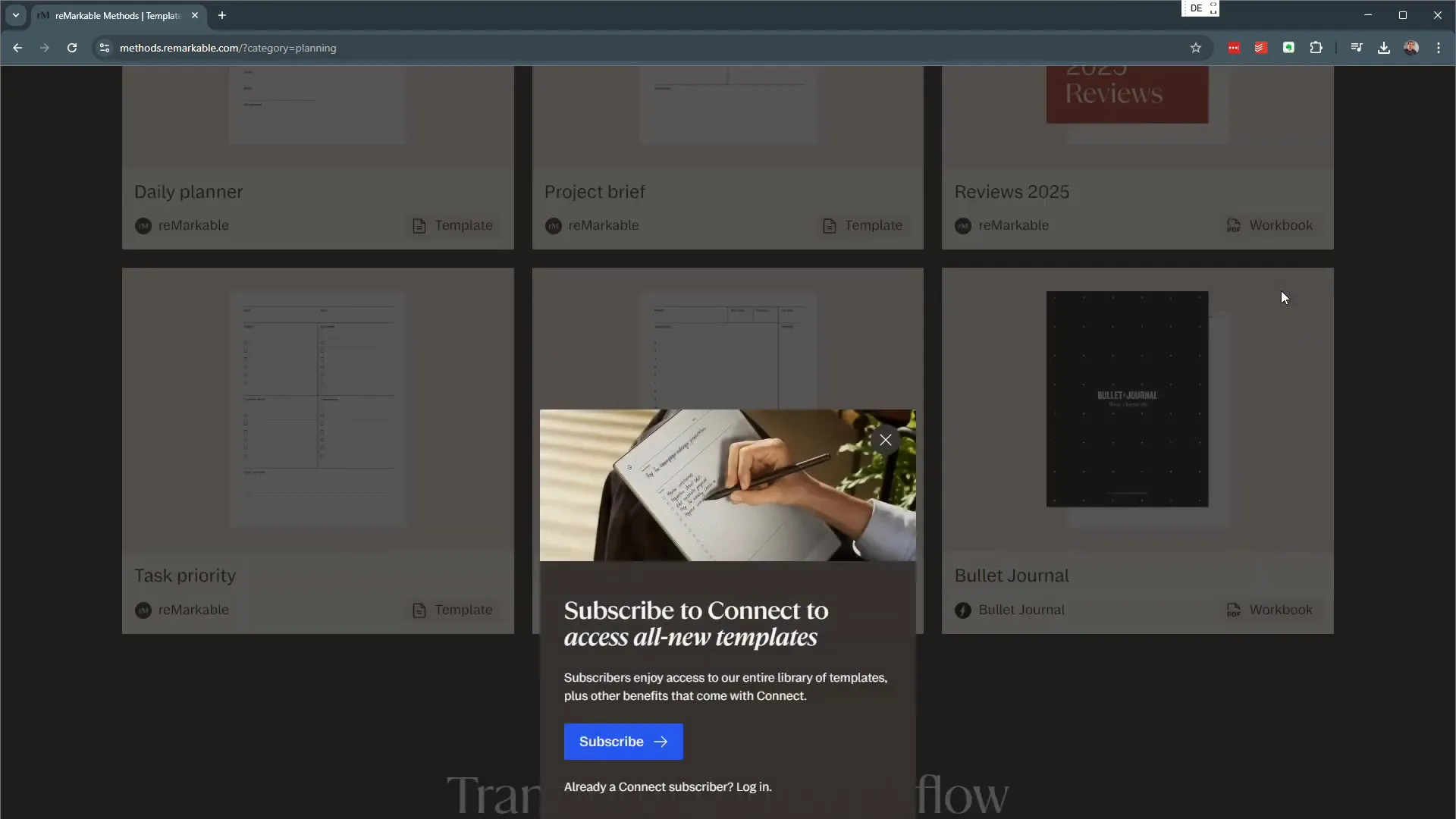
Task: Click the reMarkable author logo on Task priority
Action: [143, 610]
